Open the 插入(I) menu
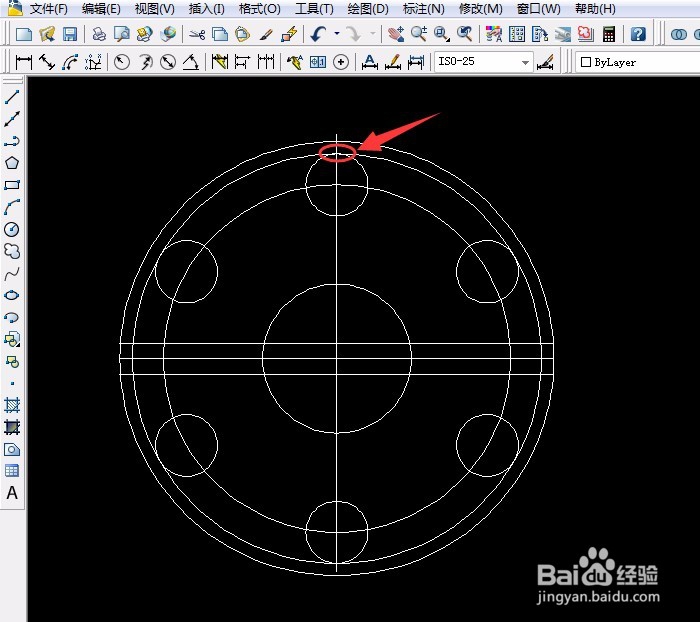 206,8
